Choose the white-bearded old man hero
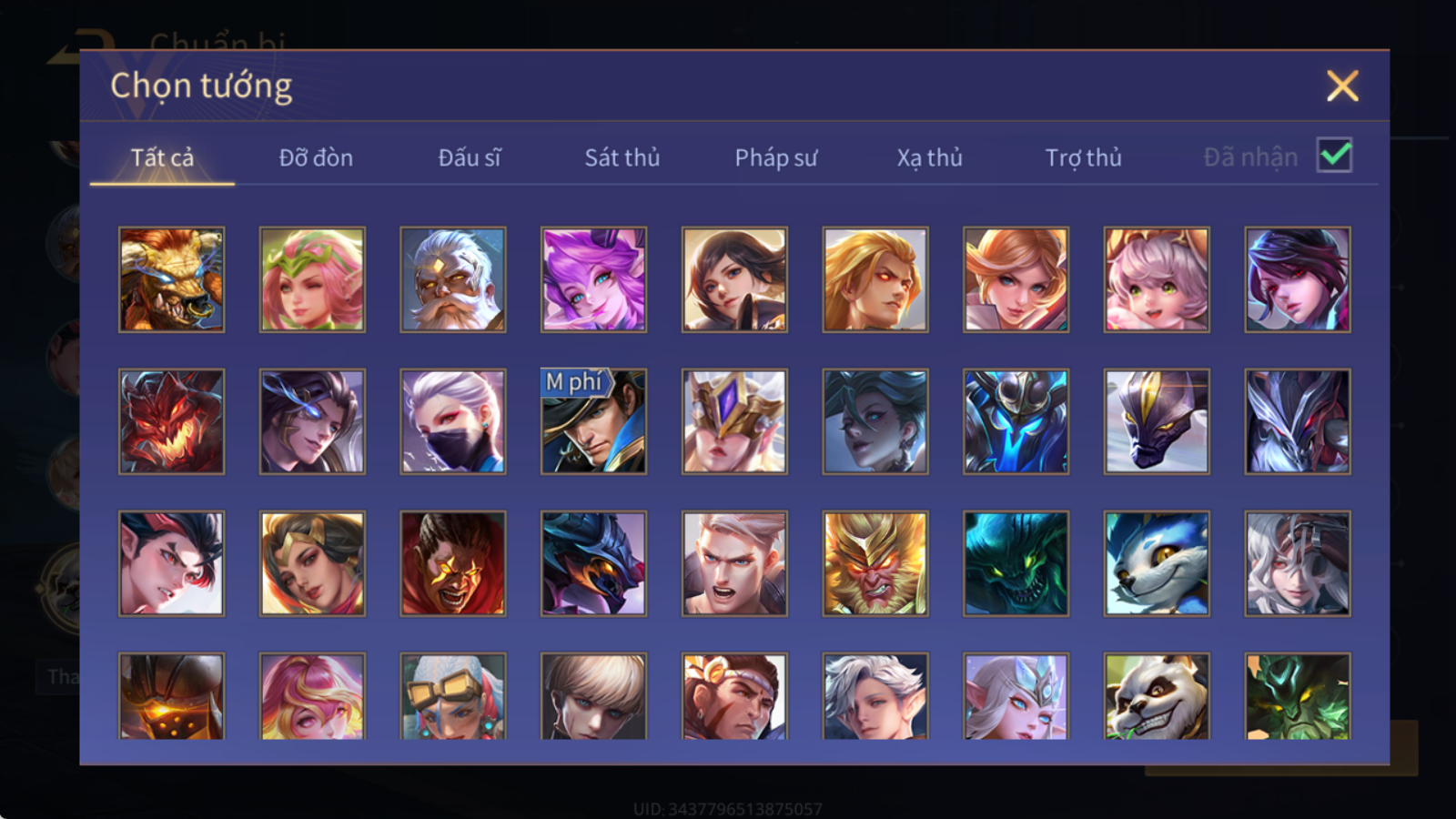The height and width of the screenshot is (819, 1456). click(x=452, y=279)
